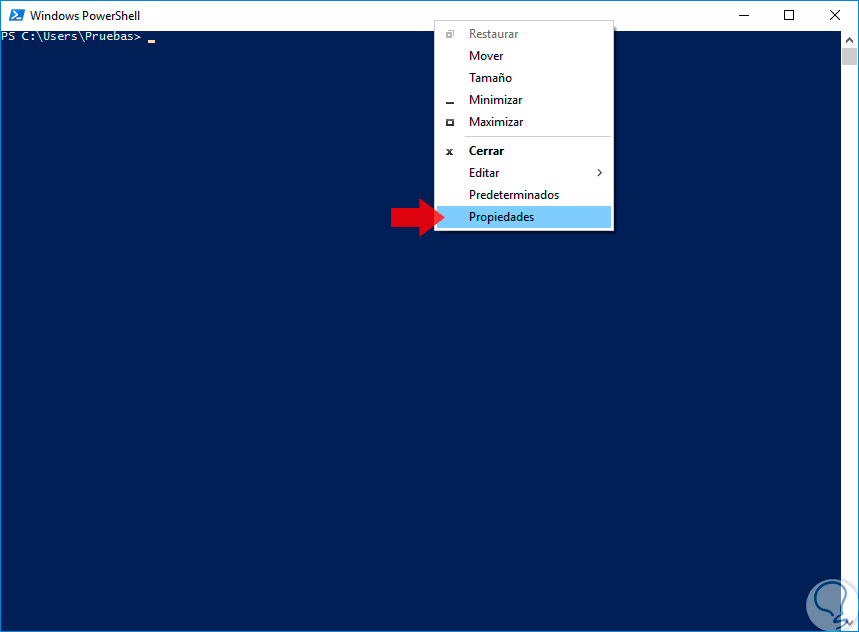Choose Mover from the menu
859x632 pixels.
524,56
